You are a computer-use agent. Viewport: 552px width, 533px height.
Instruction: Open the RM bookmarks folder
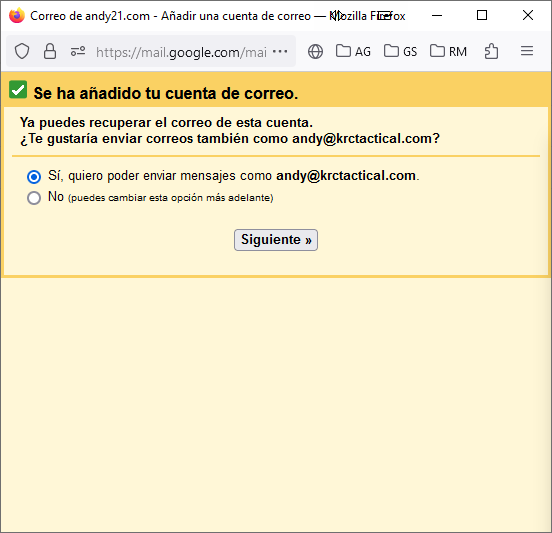[x=448, y=51]
